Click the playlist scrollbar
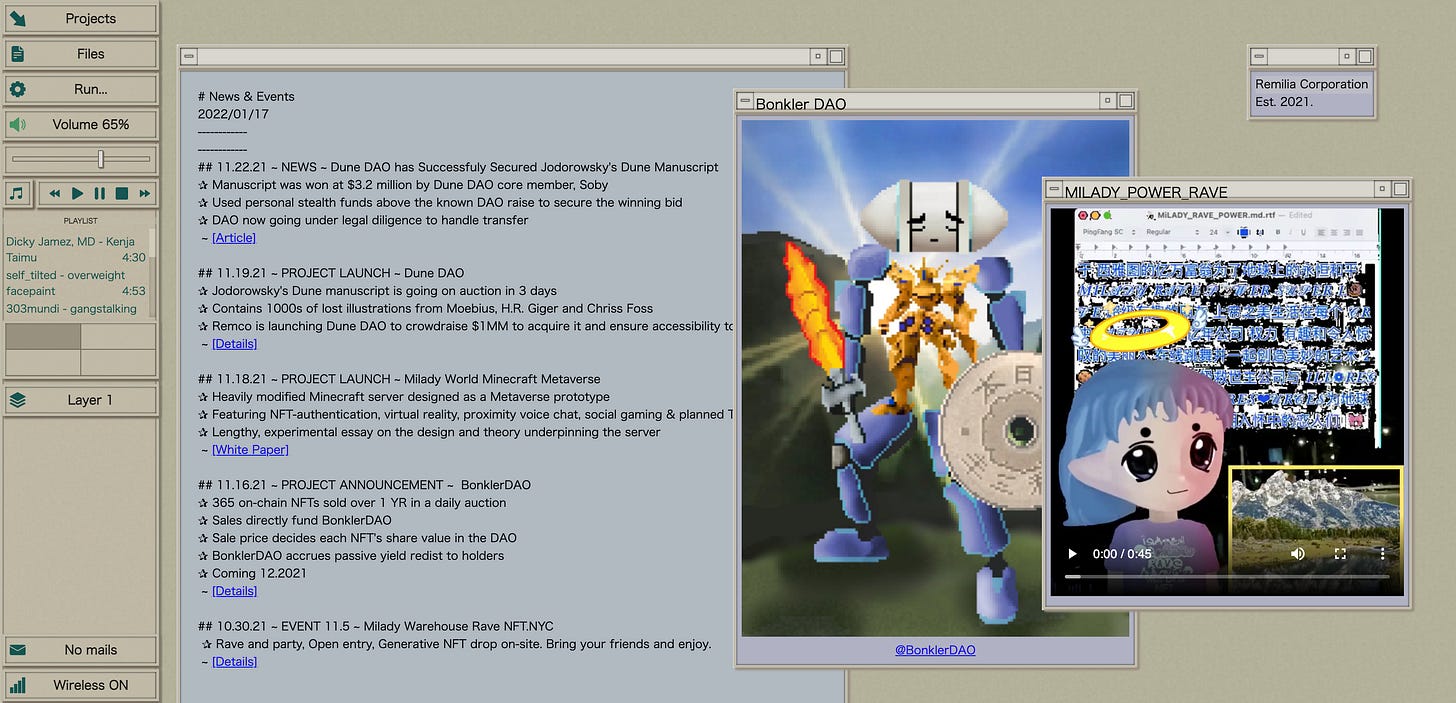The image size is (1456, 703). [153, 272]
